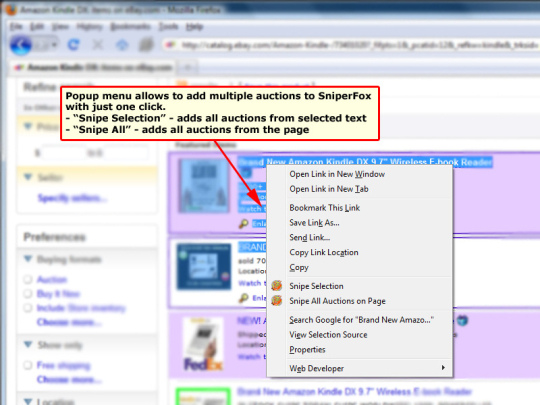
Task: Search Google for "Brand New Amazo..."
Action: tap(361, 320)
